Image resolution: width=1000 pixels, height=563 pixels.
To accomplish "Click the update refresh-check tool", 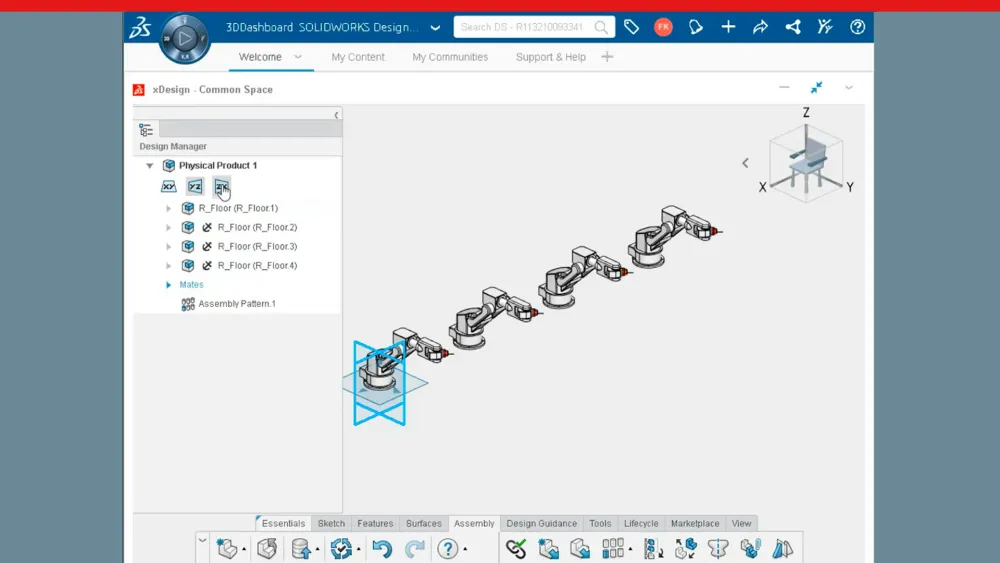I will (x=341, y=548).
